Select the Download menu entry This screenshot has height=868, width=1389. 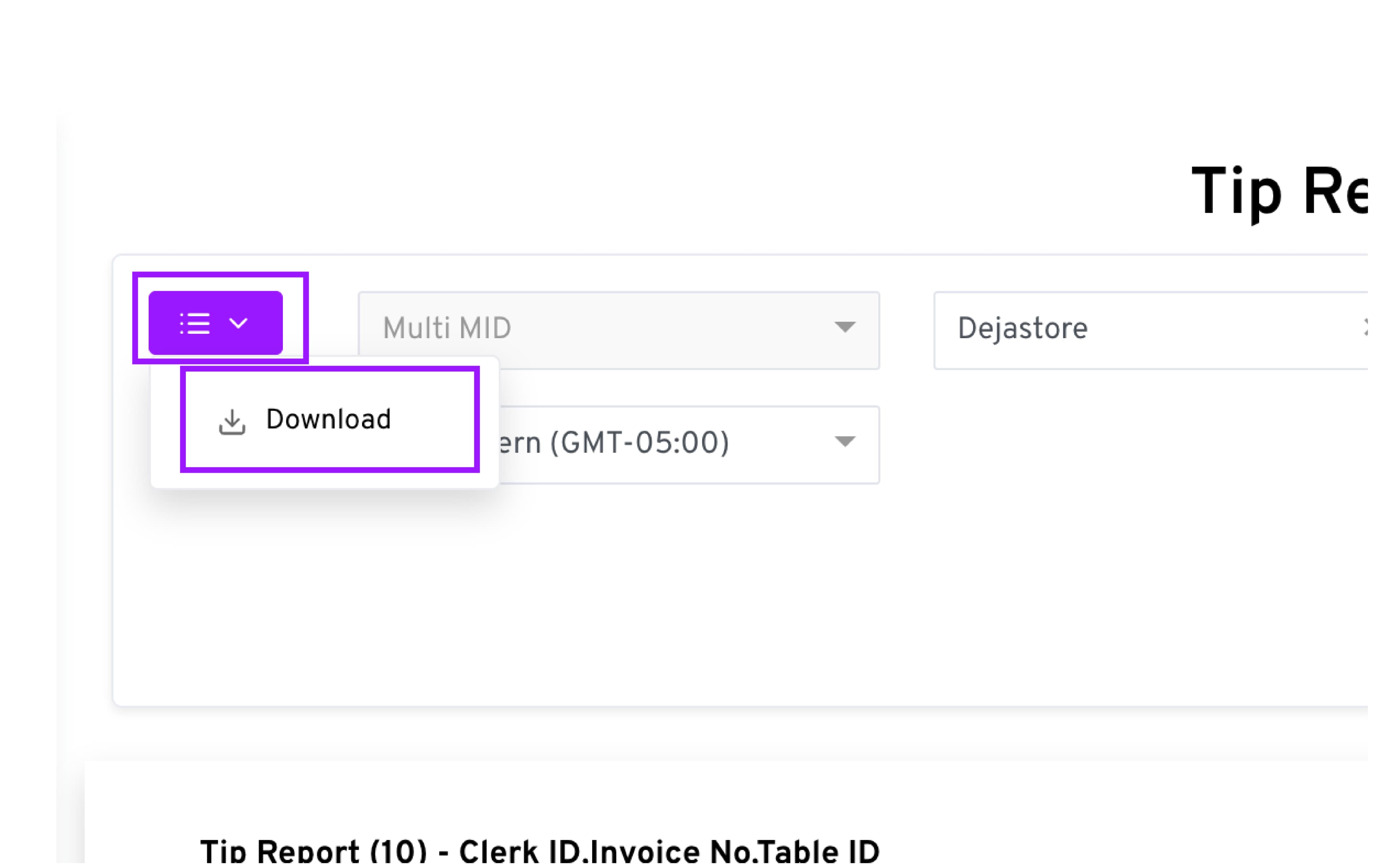point(328,419)
